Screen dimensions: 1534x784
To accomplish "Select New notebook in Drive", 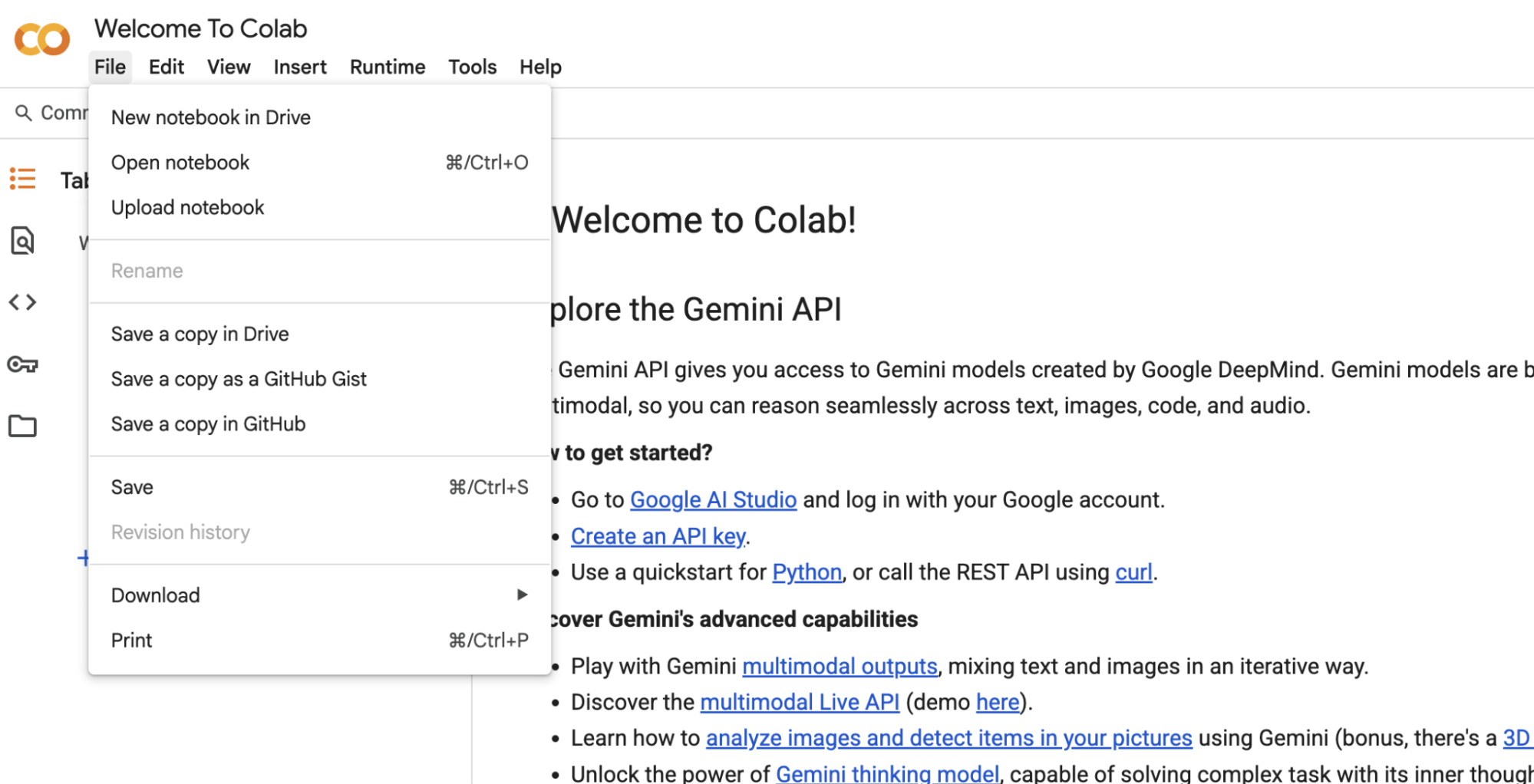I will point(210,117).
